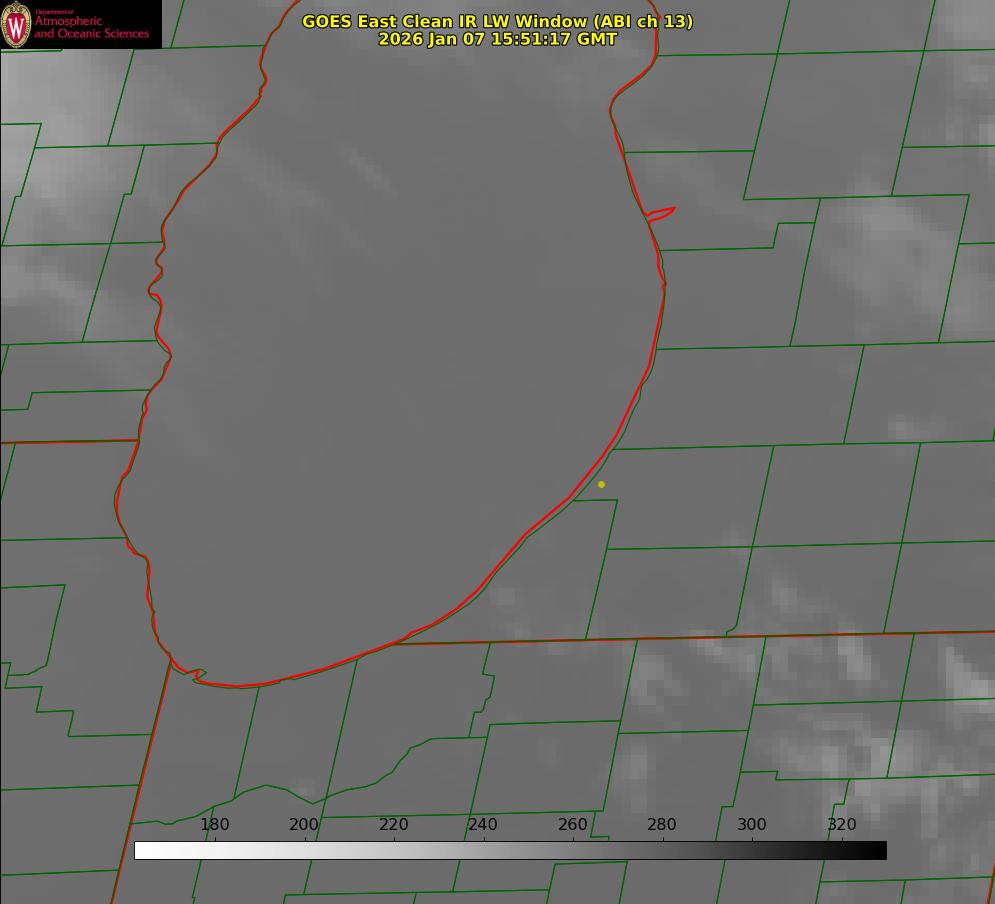Image resolution: width=995 pixels, height=904 pixels.
Task: Click the yellow location marker dot
Action: (x=601, y=484)
